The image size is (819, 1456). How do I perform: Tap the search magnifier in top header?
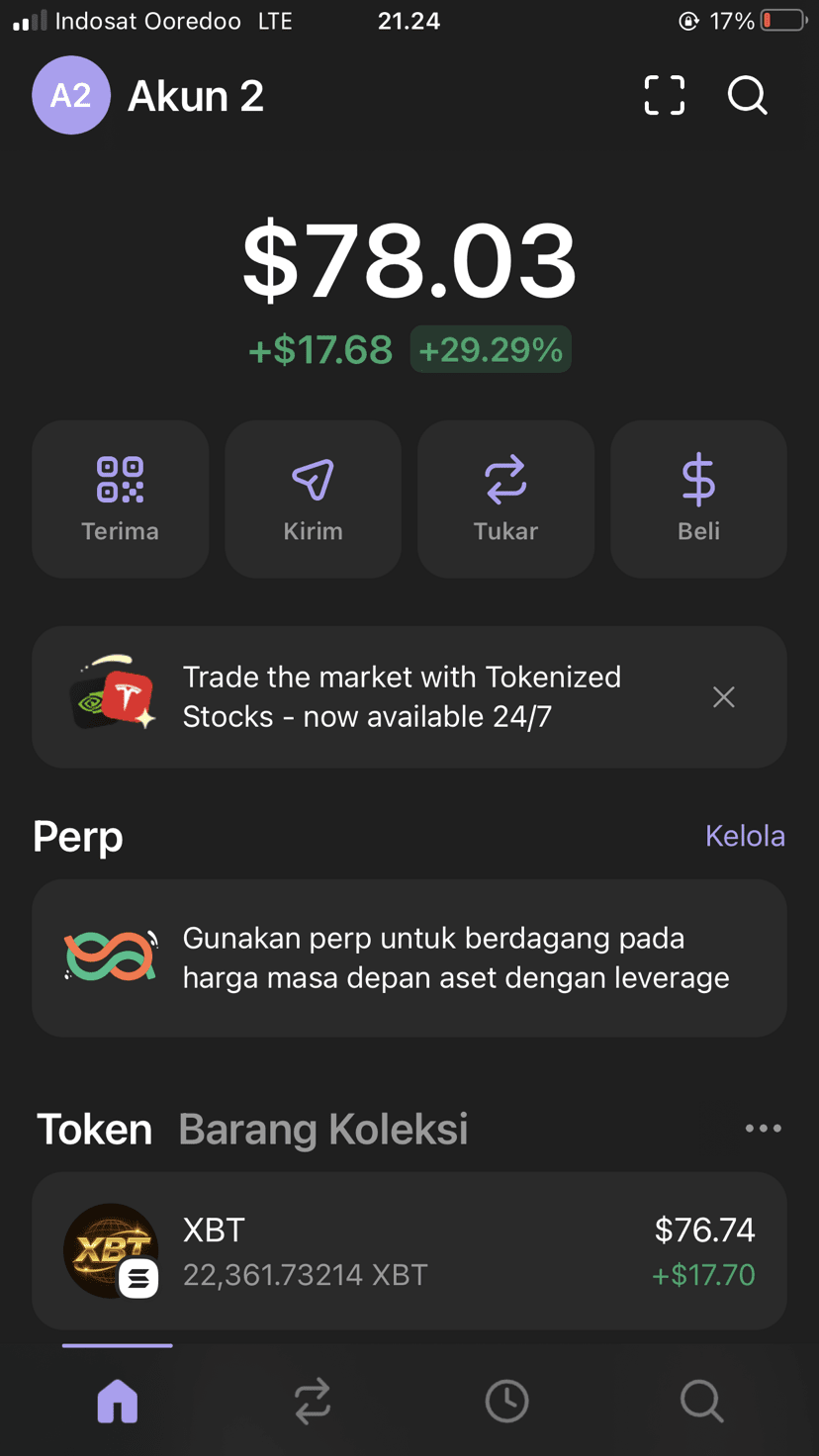(x=748, y=96)
